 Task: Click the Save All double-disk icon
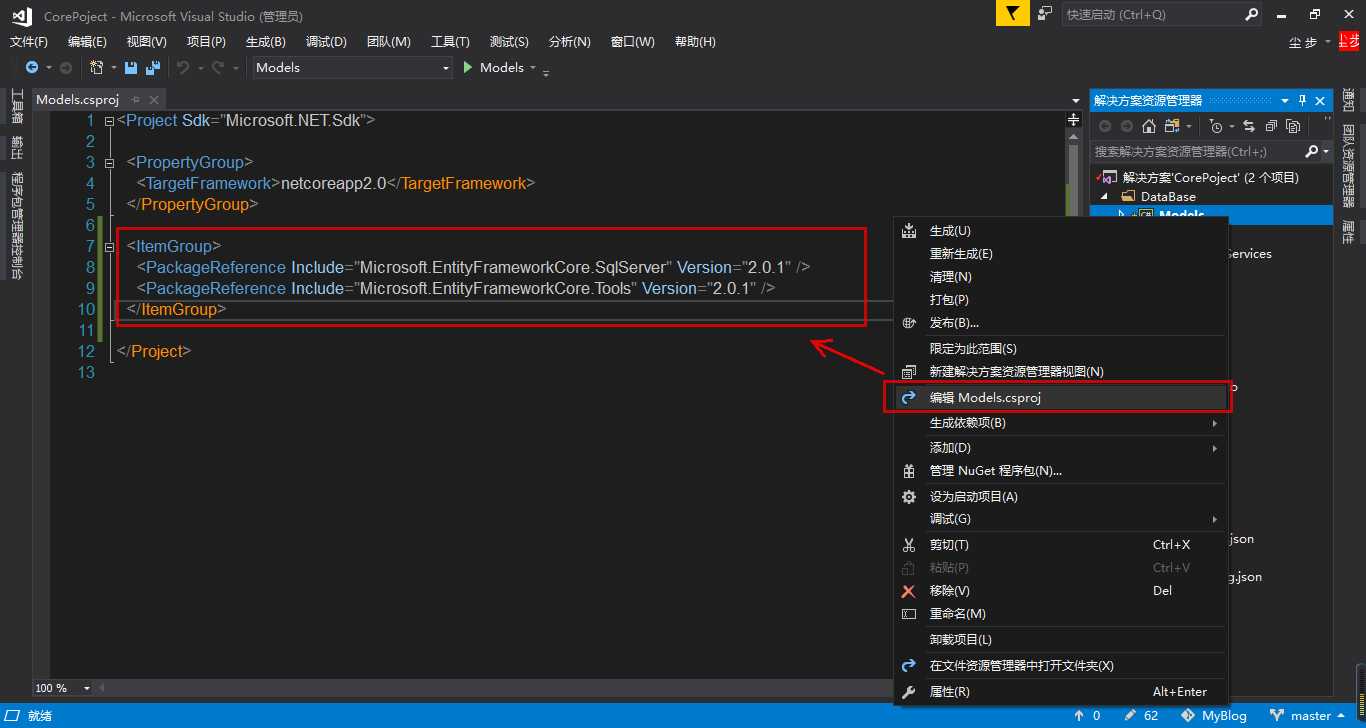(x=153, y=67)
